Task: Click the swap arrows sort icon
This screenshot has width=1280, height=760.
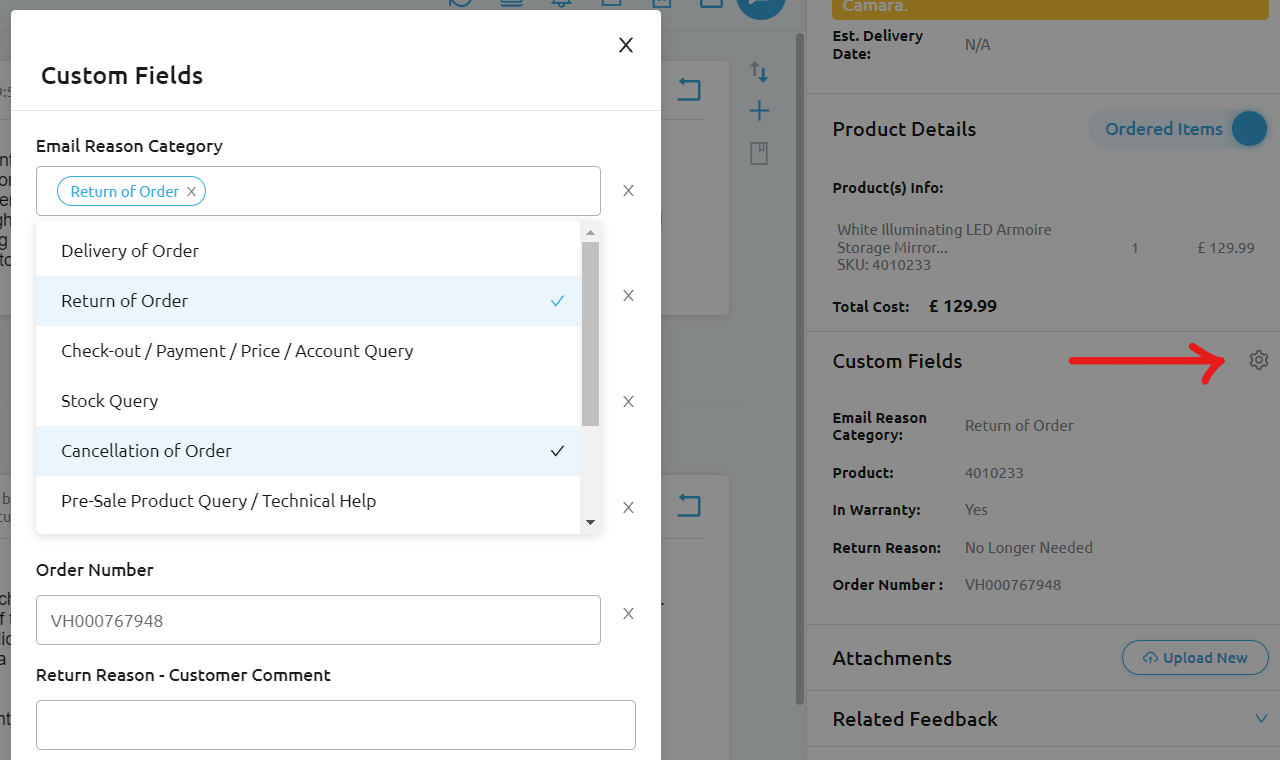Action: click(x=759, y=72)
